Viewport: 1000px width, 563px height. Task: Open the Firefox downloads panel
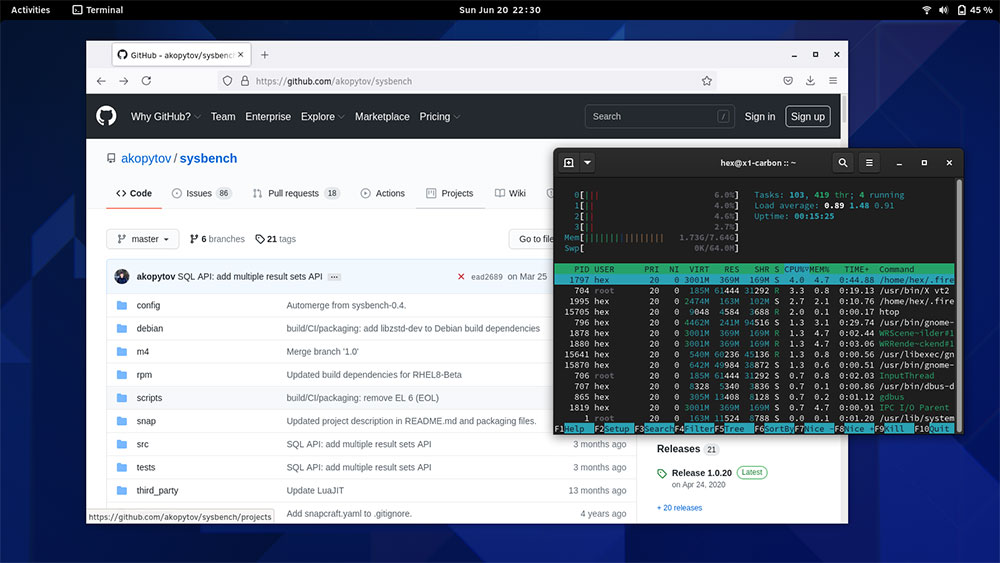tap(810, 81)
